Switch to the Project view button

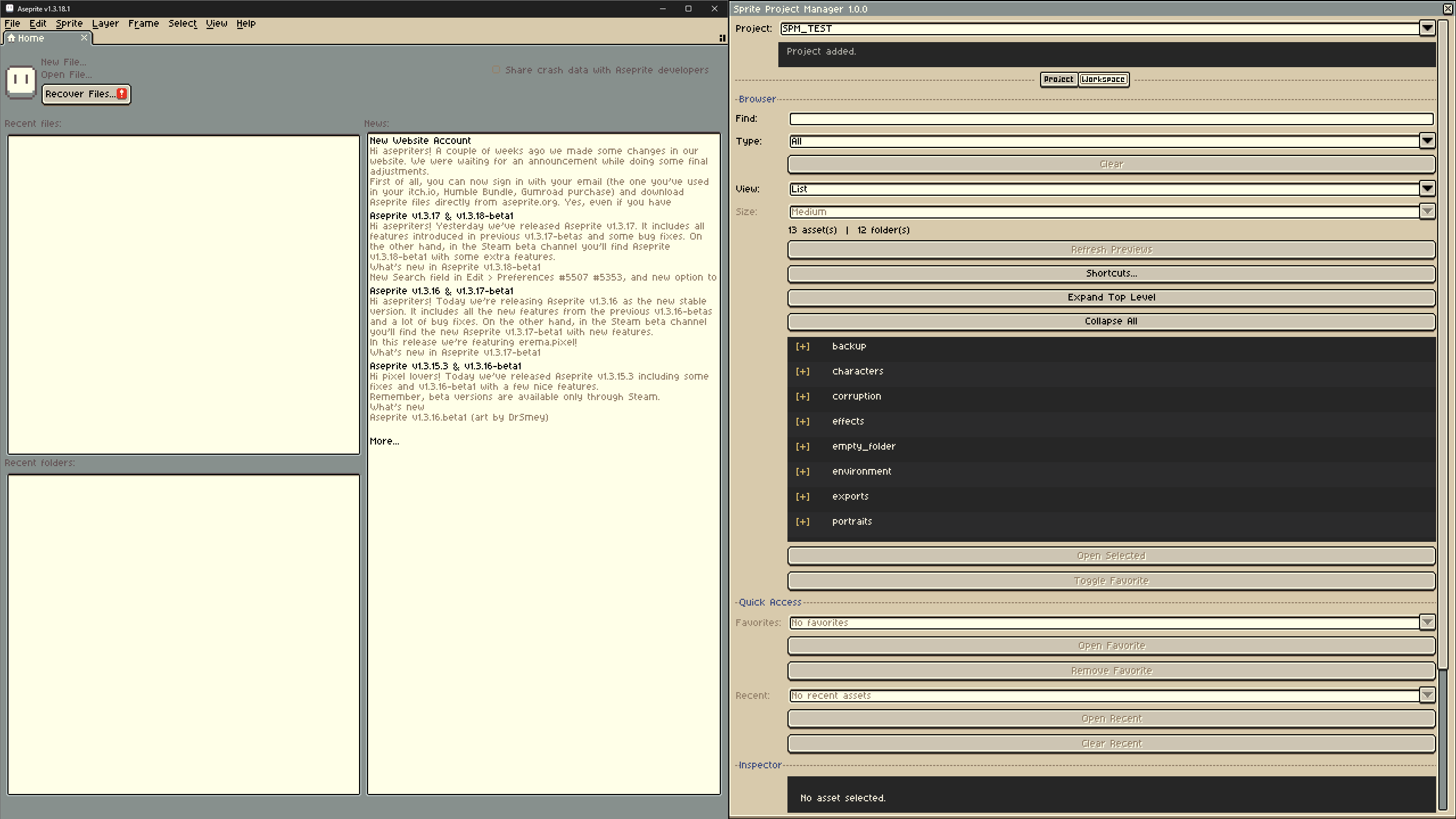(x=1058, y=79)
